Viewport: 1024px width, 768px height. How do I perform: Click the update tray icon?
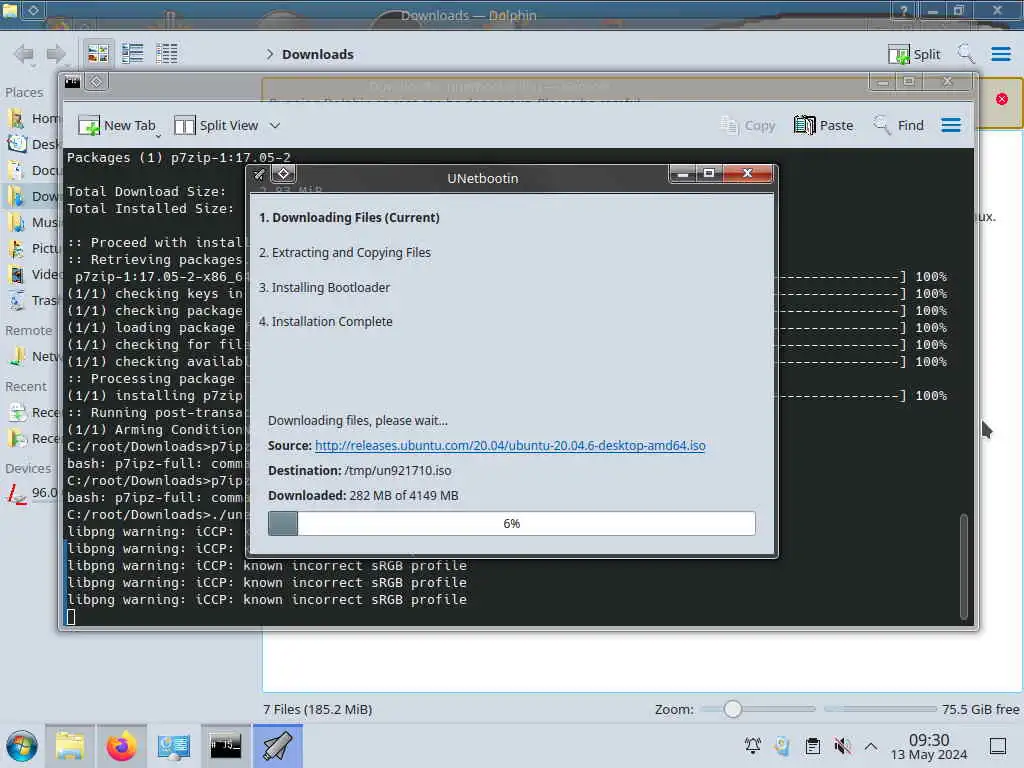coord(782,745)
